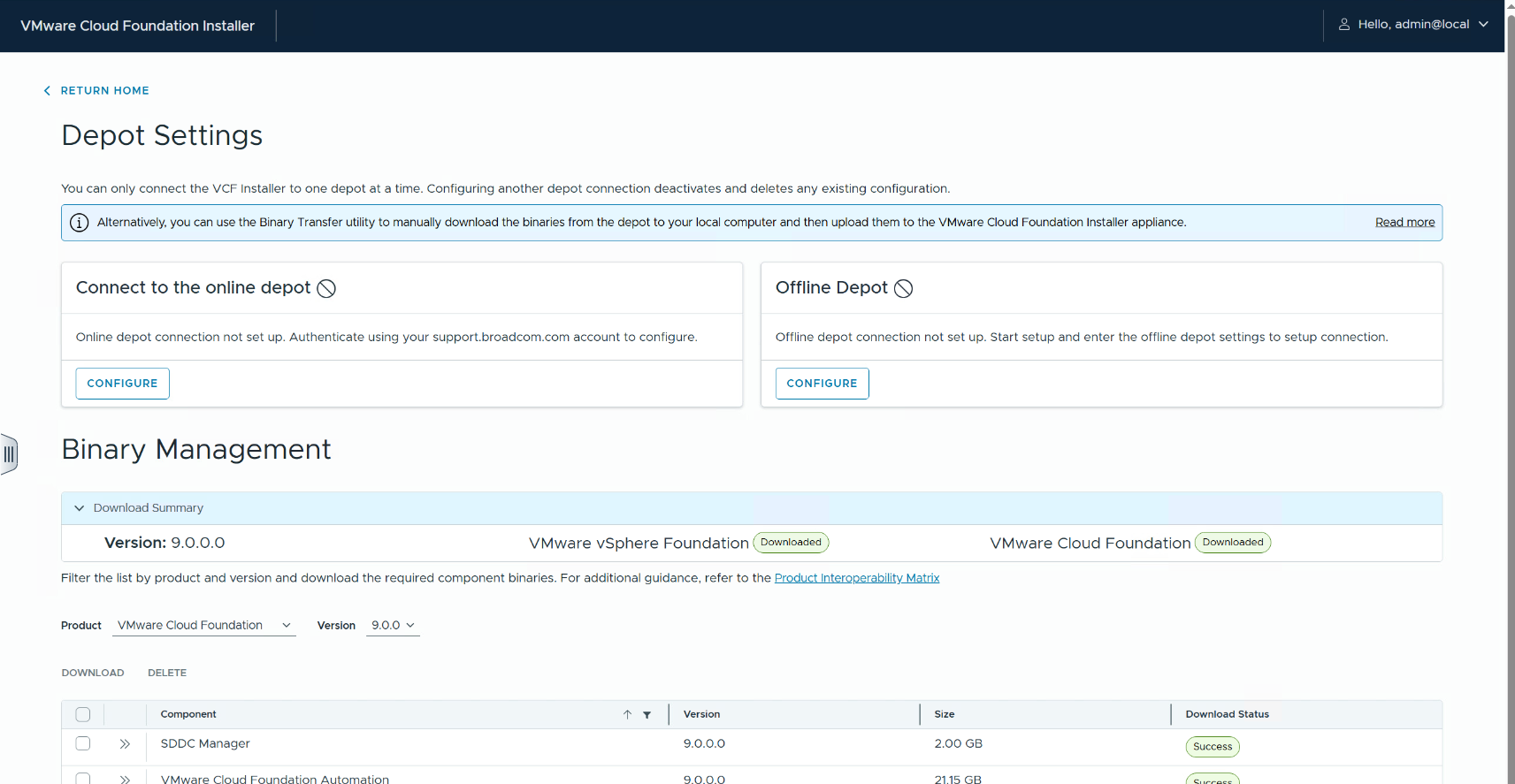Viewport: 1515px width, 784px height.
Task: Click the user avatar icon beside Hello admin@local
Action: coord(1343,25)
